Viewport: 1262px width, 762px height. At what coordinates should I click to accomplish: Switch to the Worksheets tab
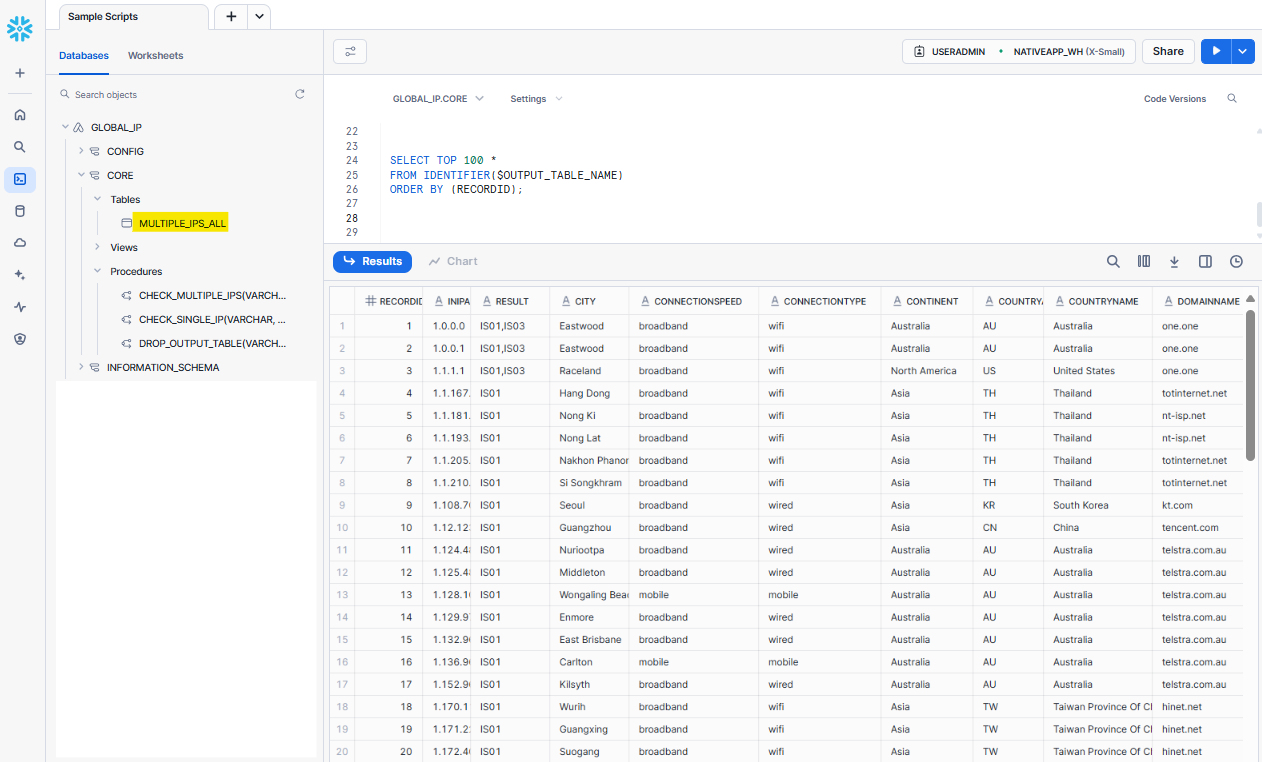pos(155,55)
